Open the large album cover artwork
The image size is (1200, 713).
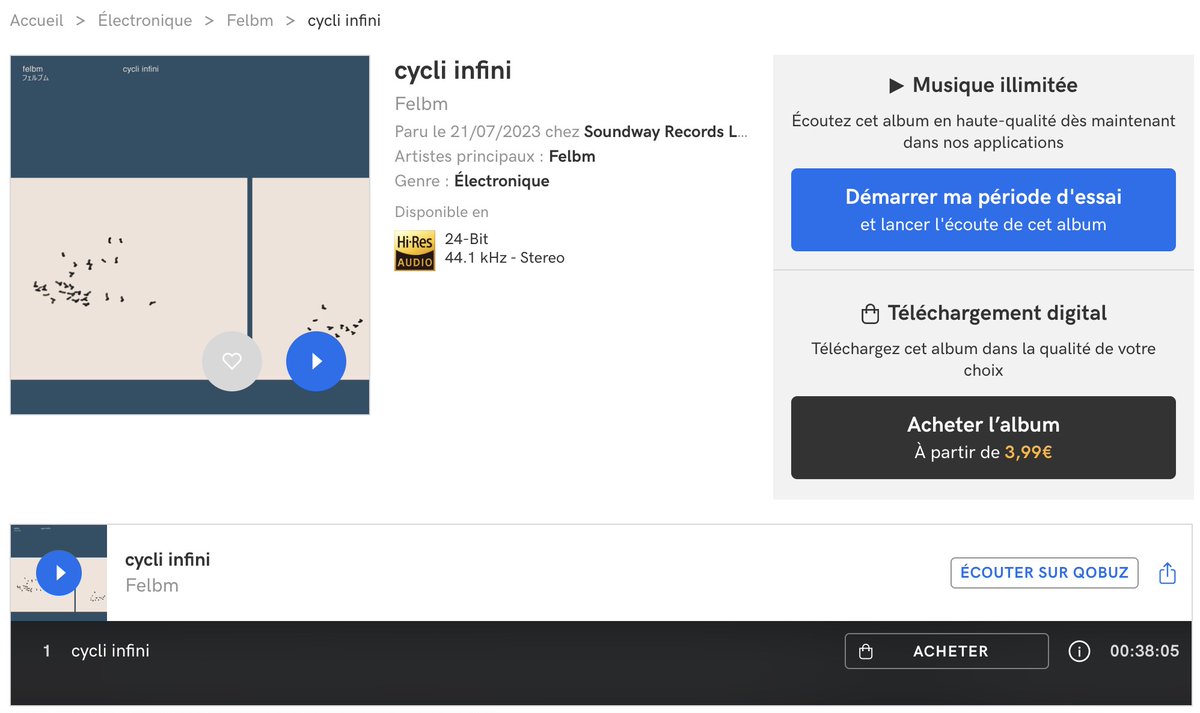pyautogui.click(x=190, y=235)
